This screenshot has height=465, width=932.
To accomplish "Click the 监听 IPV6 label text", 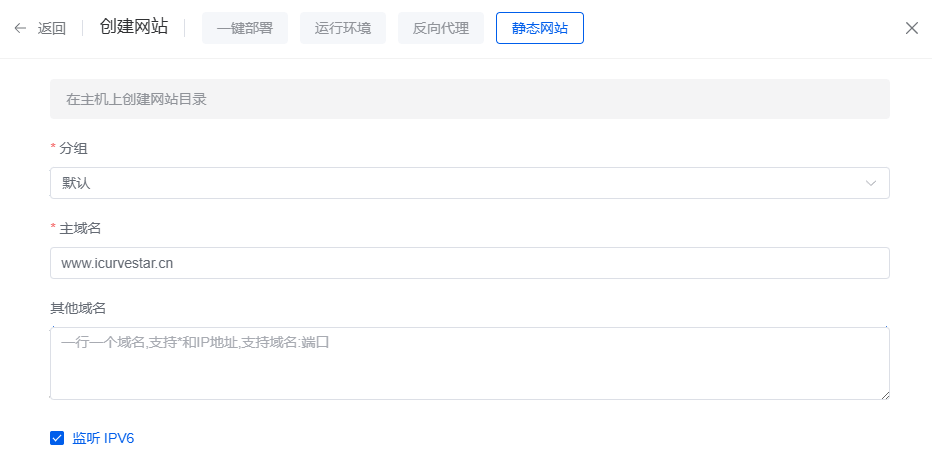I will pyautogui.click(x=103, y=437).
